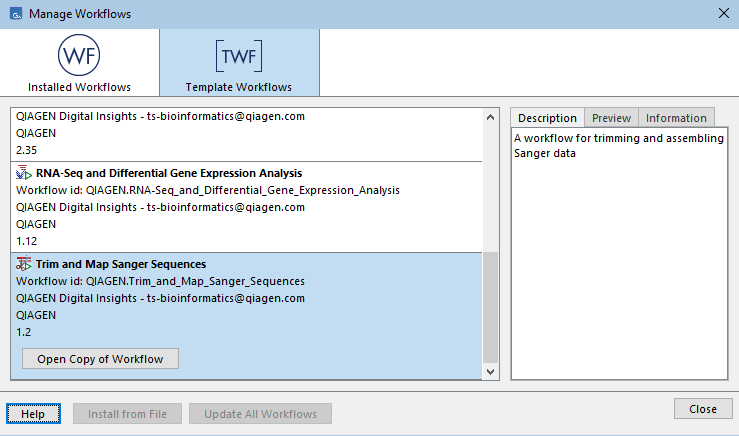This screenshot has width=739, height=436.
Task: Switch to the Description tab
Action: pyautogui.click(x=547, y=118)
